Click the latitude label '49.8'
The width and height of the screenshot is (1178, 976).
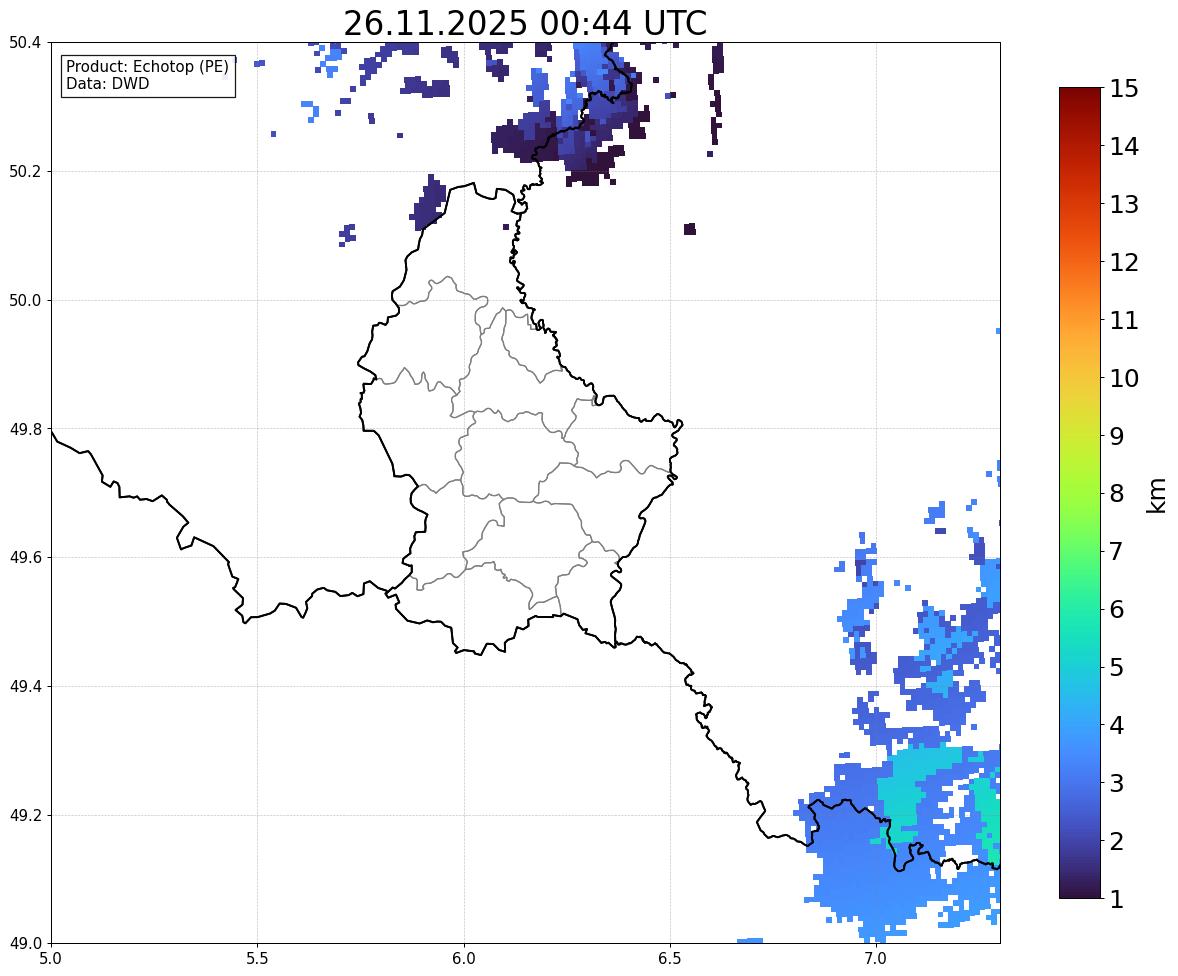click(25, 429)
